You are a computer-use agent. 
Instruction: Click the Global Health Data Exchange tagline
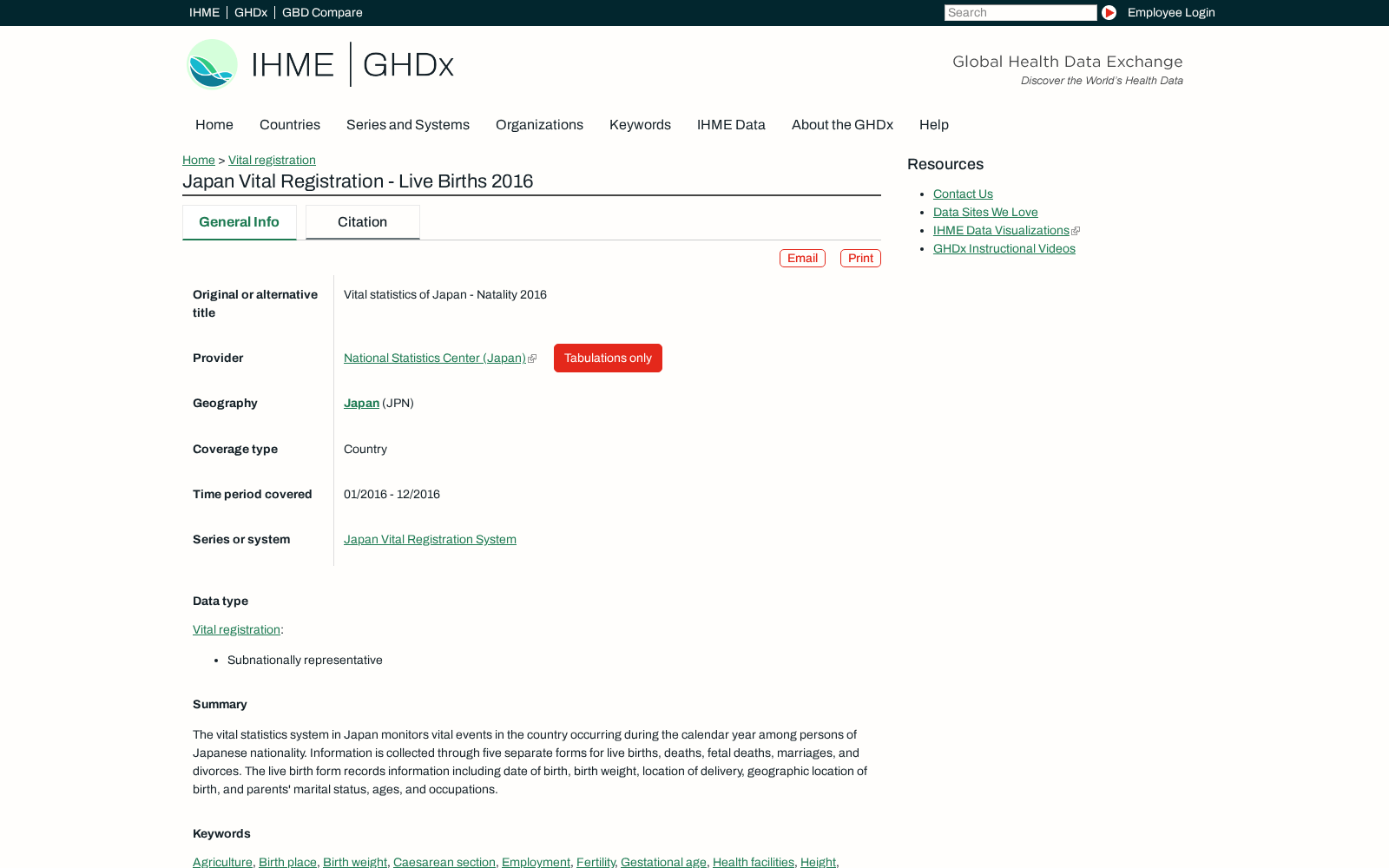[1067, 62]
